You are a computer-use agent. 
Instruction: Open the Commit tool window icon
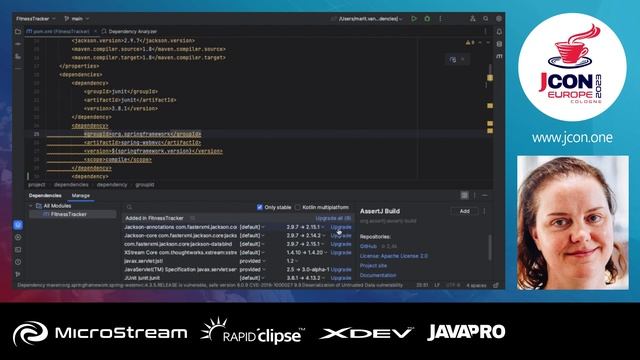pos(18,44)
